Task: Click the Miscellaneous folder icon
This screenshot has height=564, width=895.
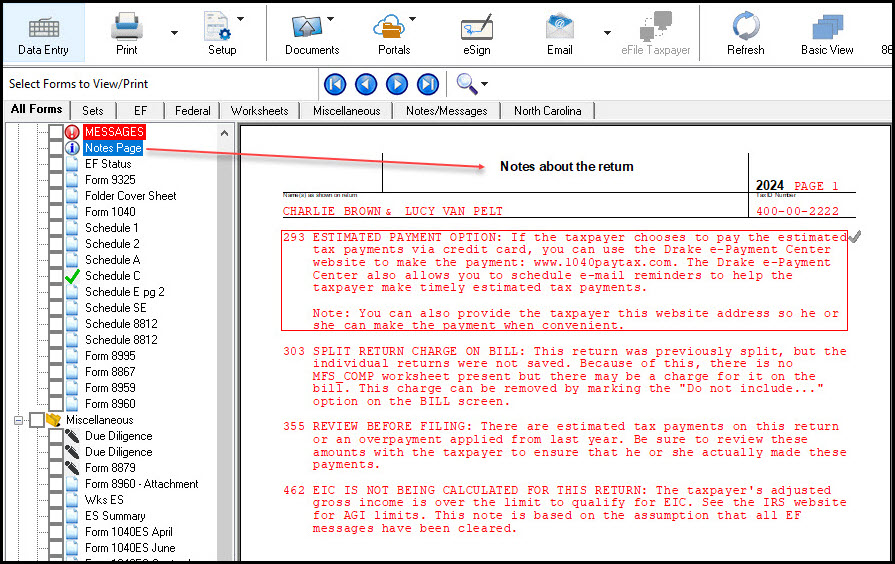Action: tap(54, 420)
